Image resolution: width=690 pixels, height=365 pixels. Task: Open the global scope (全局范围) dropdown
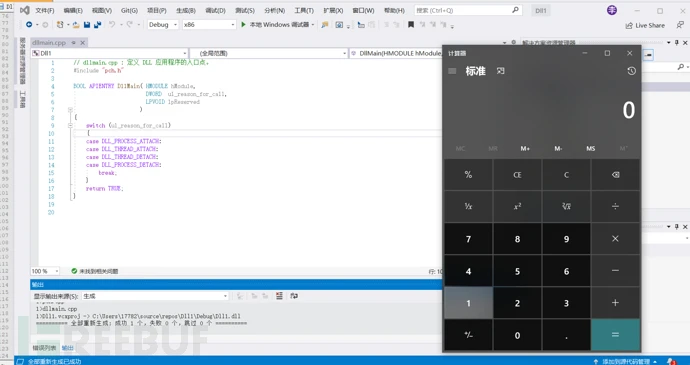[x=268, y=53]
